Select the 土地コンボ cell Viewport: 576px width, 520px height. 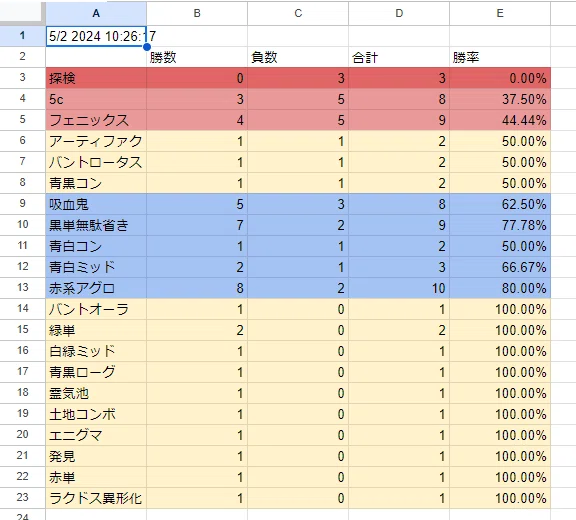(x=96, y=414)
